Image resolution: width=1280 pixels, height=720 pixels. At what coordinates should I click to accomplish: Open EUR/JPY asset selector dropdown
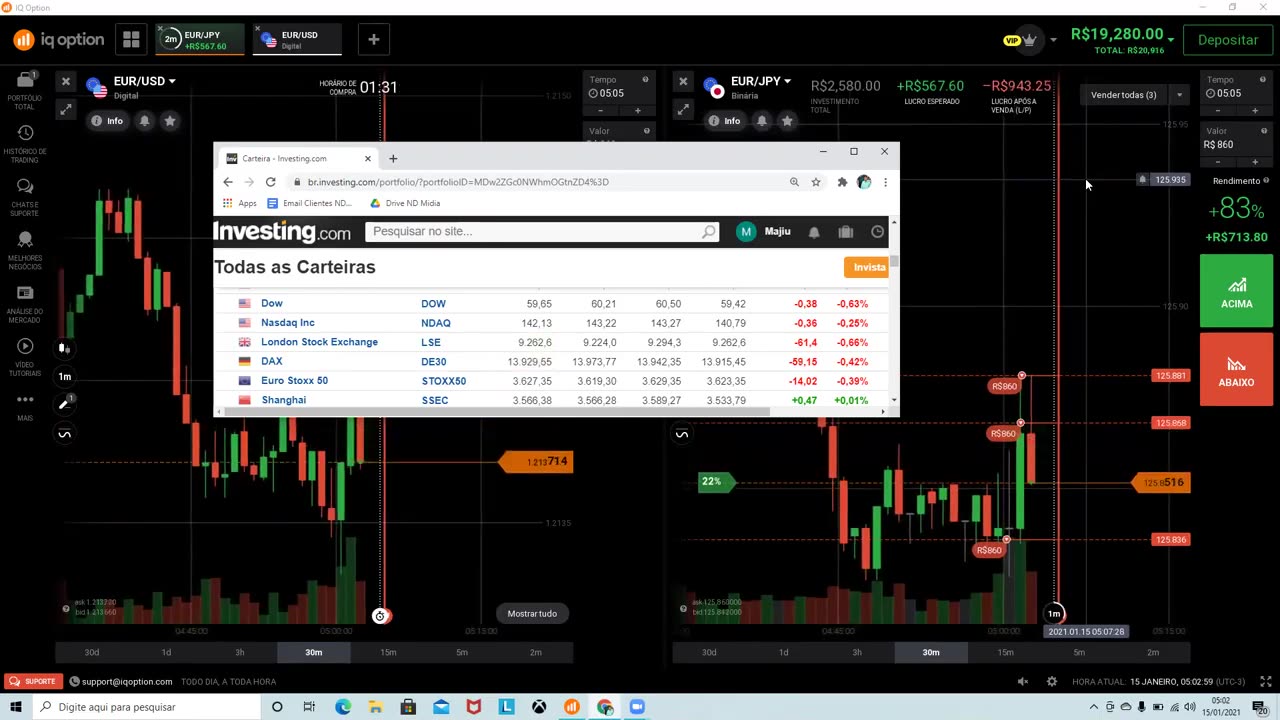[761, 81]
